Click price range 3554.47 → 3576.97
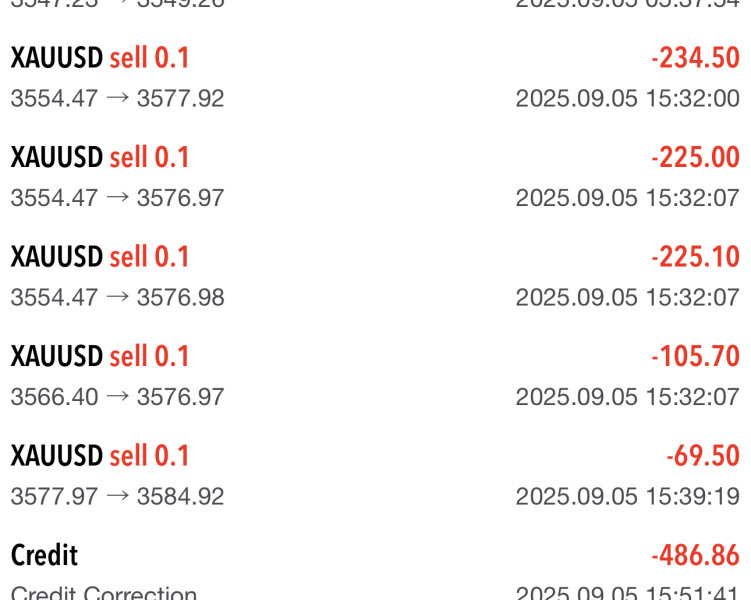The height and width of the screenshot is (600, 751). 118,198
